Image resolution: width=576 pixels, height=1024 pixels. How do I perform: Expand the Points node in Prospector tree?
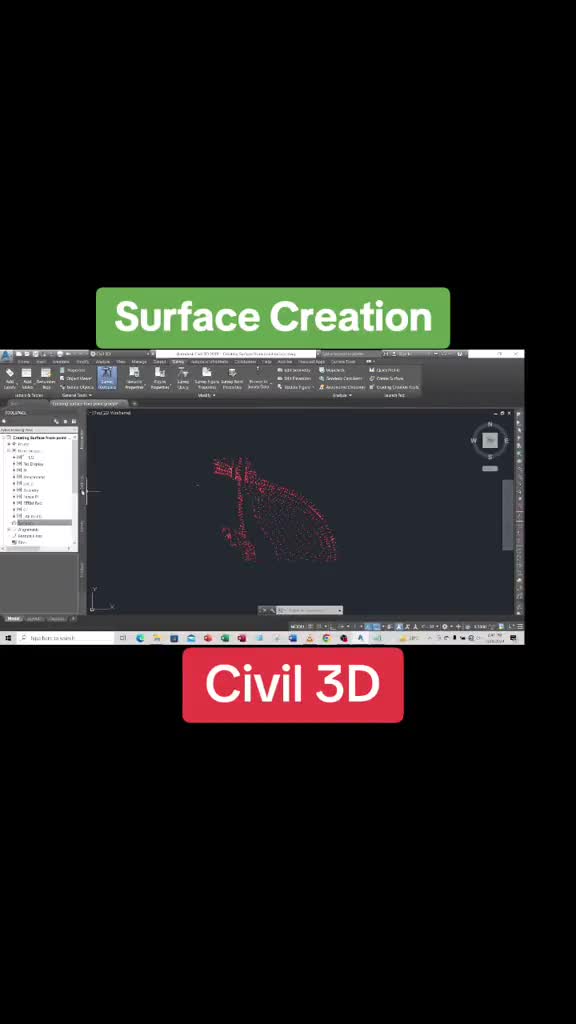pos(9,444)
